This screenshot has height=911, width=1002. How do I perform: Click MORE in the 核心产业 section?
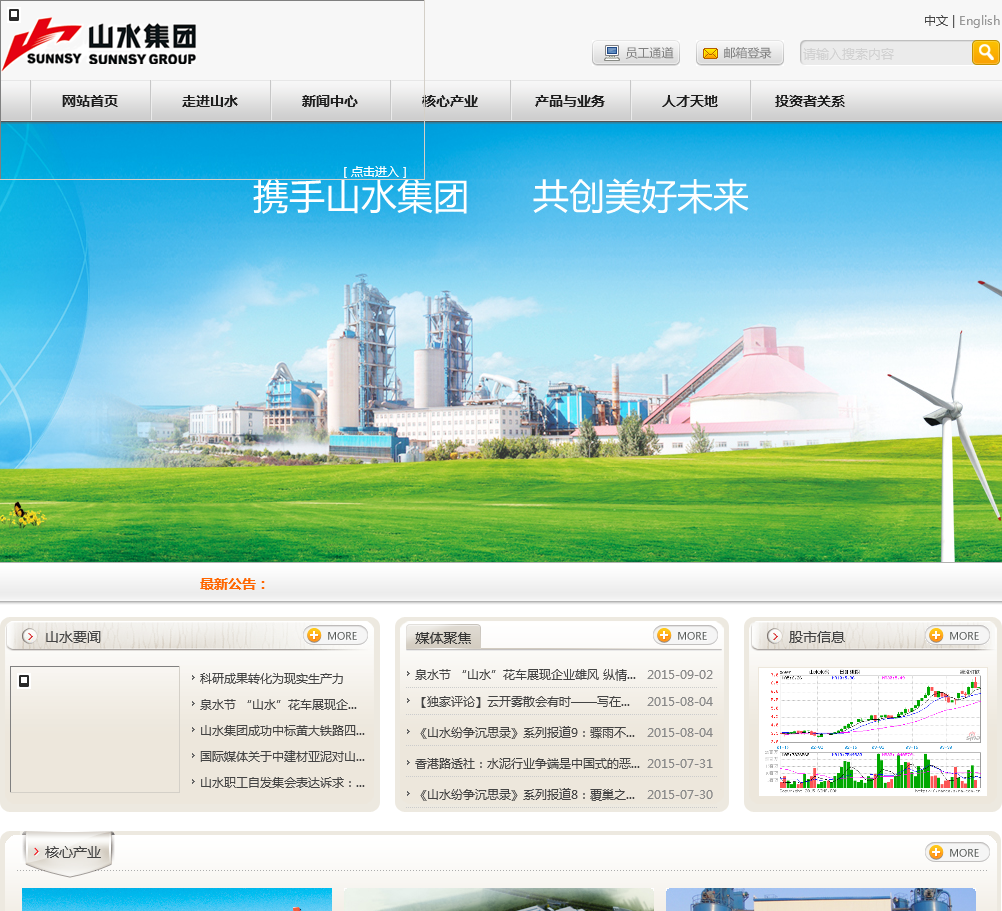[x=957, y=852]
